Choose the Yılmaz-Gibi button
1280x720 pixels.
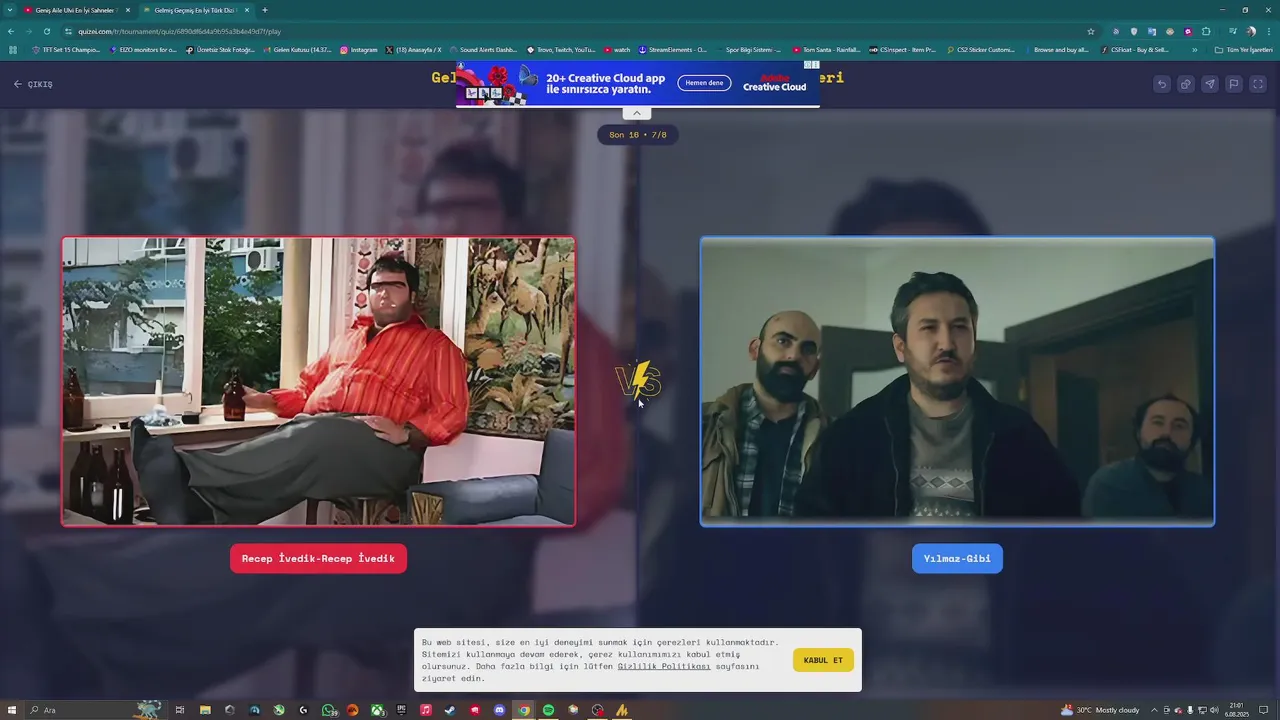pos(957,558)
